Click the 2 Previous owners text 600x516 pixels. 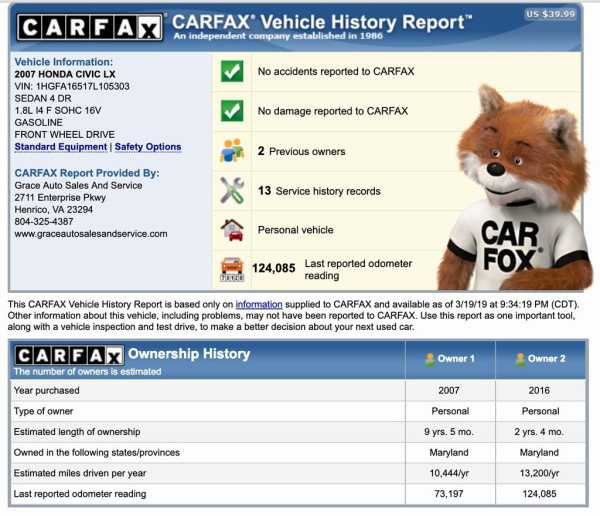tap(301, 152)
